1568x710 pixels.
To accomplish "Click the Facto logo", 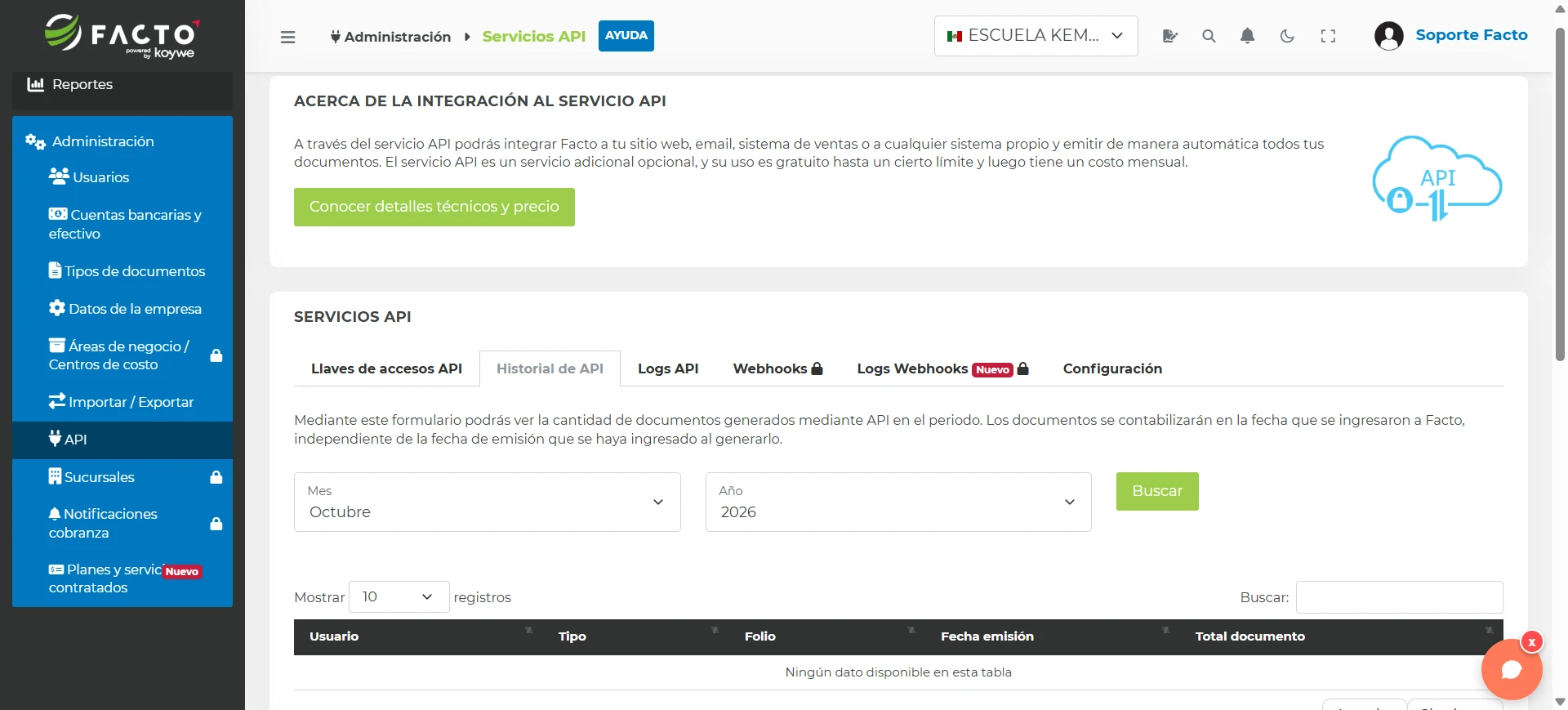I will click(122, 37).
